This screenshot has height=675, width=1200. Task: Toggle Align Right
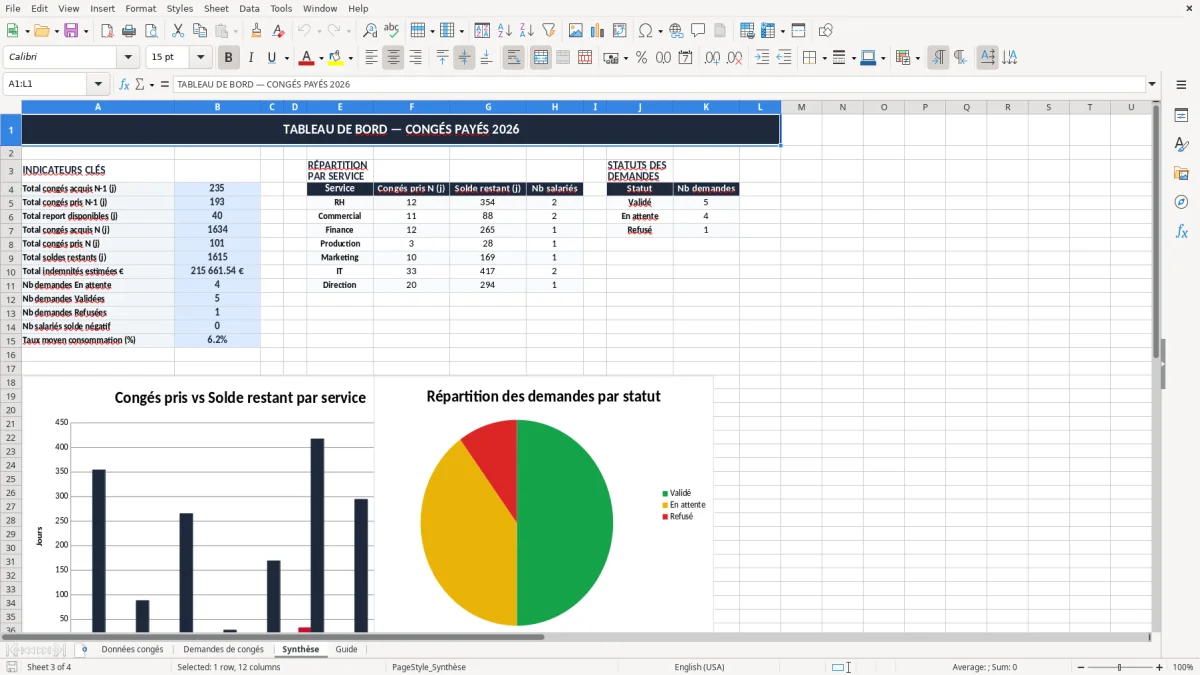click(415, 58)
